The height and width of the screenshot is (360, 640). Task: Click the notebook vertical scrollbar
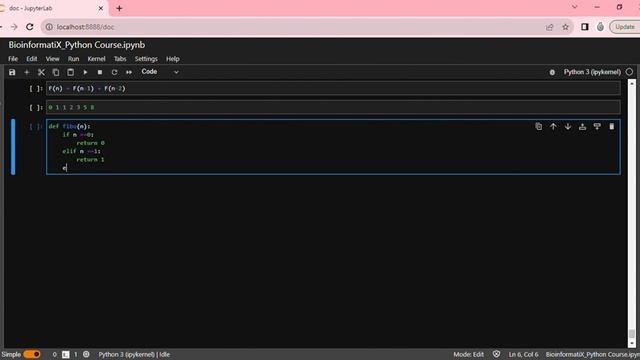632,213
